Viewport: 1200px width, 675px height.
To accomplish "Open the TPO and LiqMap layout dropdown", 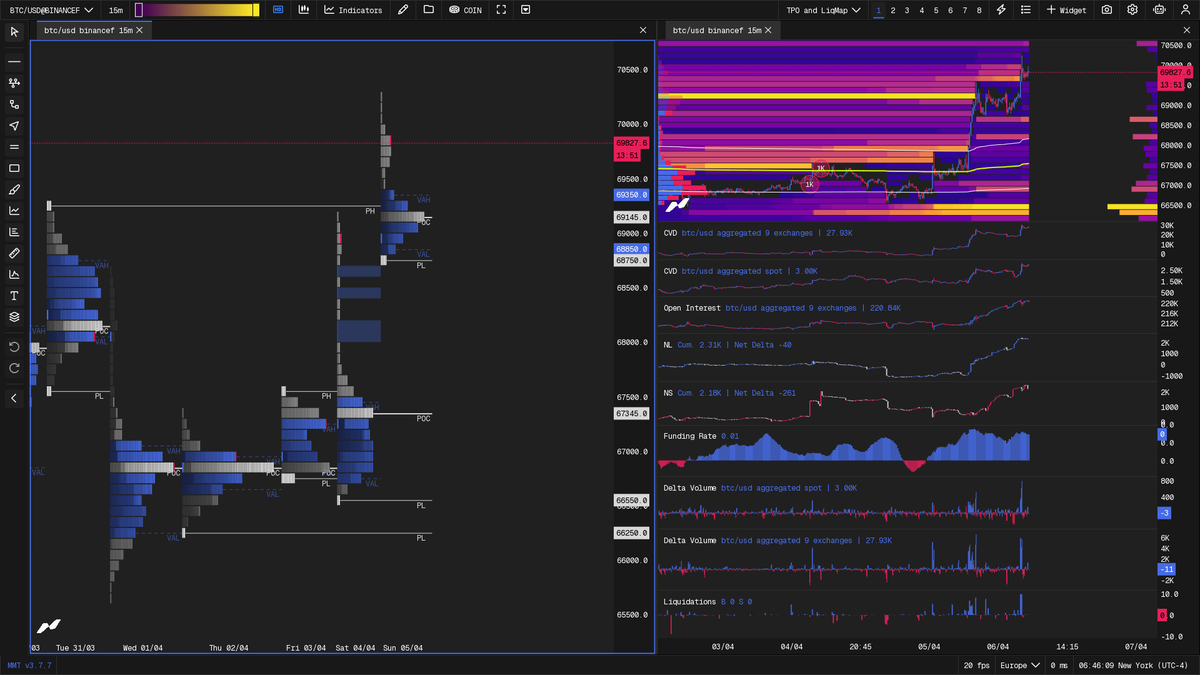I will pyautogui.click(x=823, y=10).
